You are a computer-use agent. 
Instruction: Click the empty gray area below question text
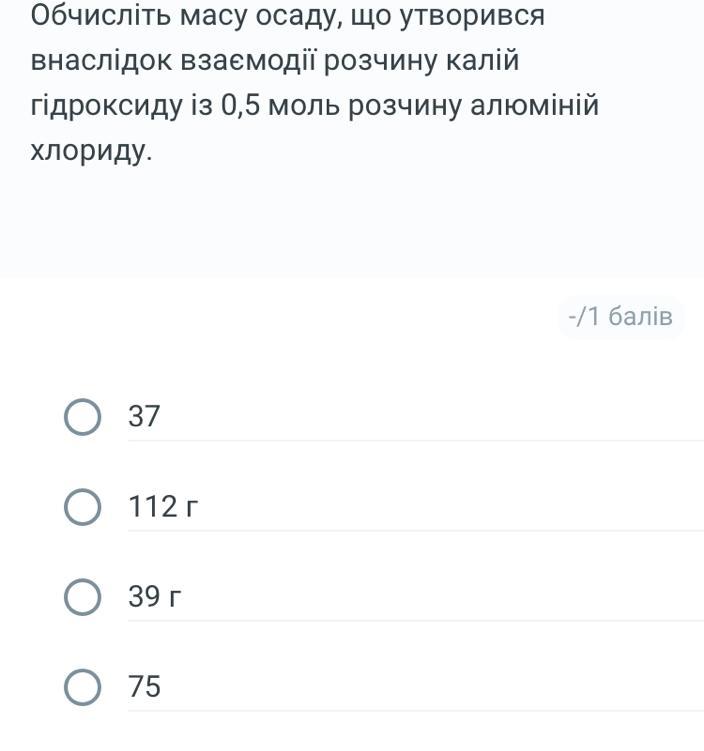coord(350,225)
